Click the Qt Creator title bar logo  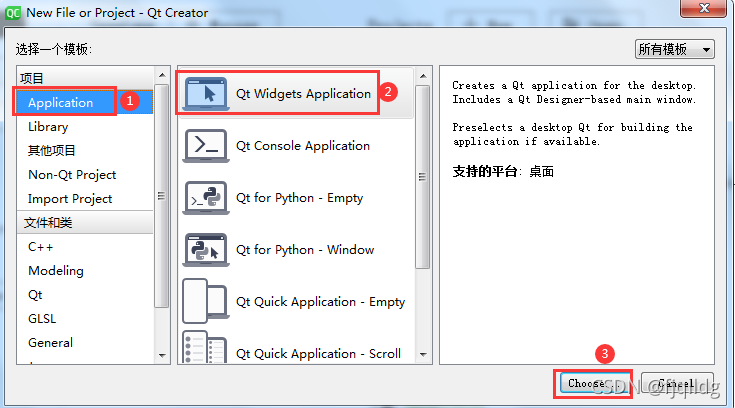tap(13, 13)
